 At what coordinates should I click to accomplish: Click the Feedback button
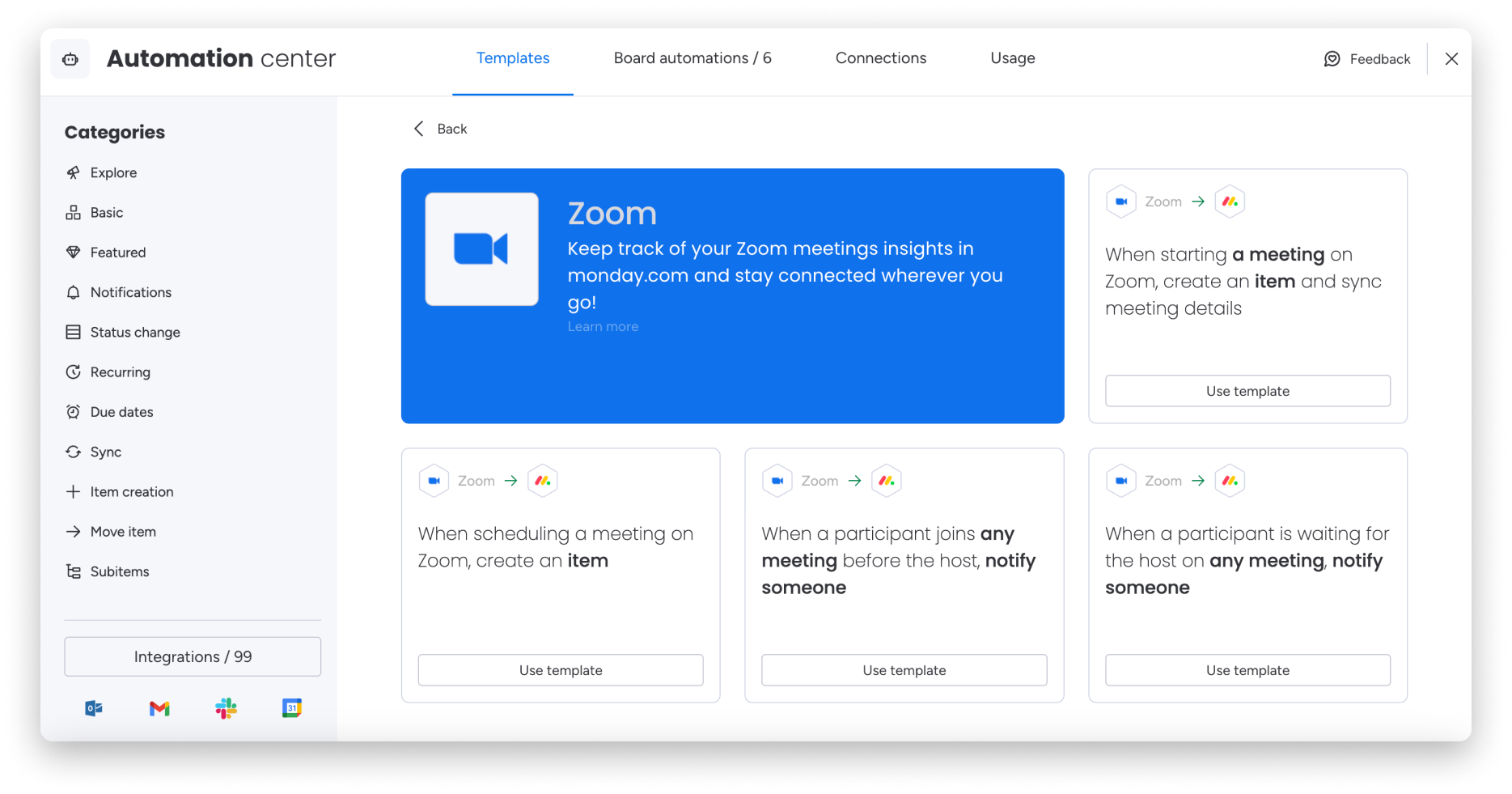pyautogui.click(x=1366, y=59)
